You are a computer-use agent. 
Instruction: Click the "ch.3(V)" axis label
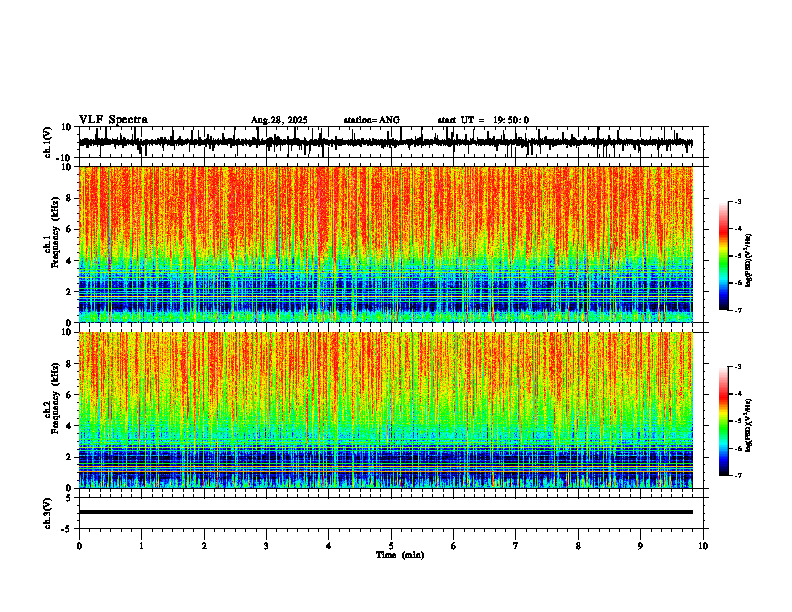click(48, 513)
